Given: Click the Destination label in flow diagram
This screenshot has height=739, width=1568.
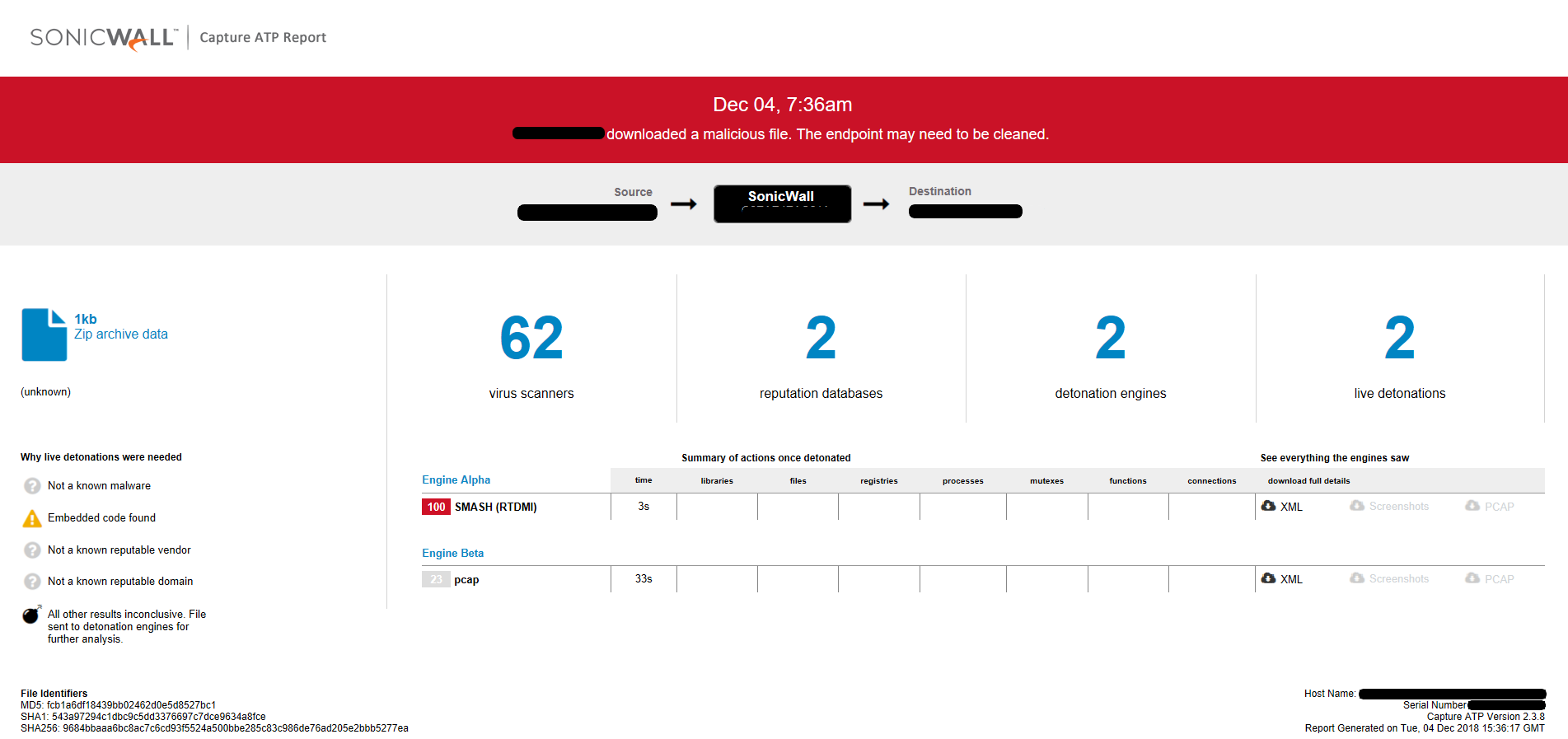Looking at the screenshot, I should click(940, 191).
